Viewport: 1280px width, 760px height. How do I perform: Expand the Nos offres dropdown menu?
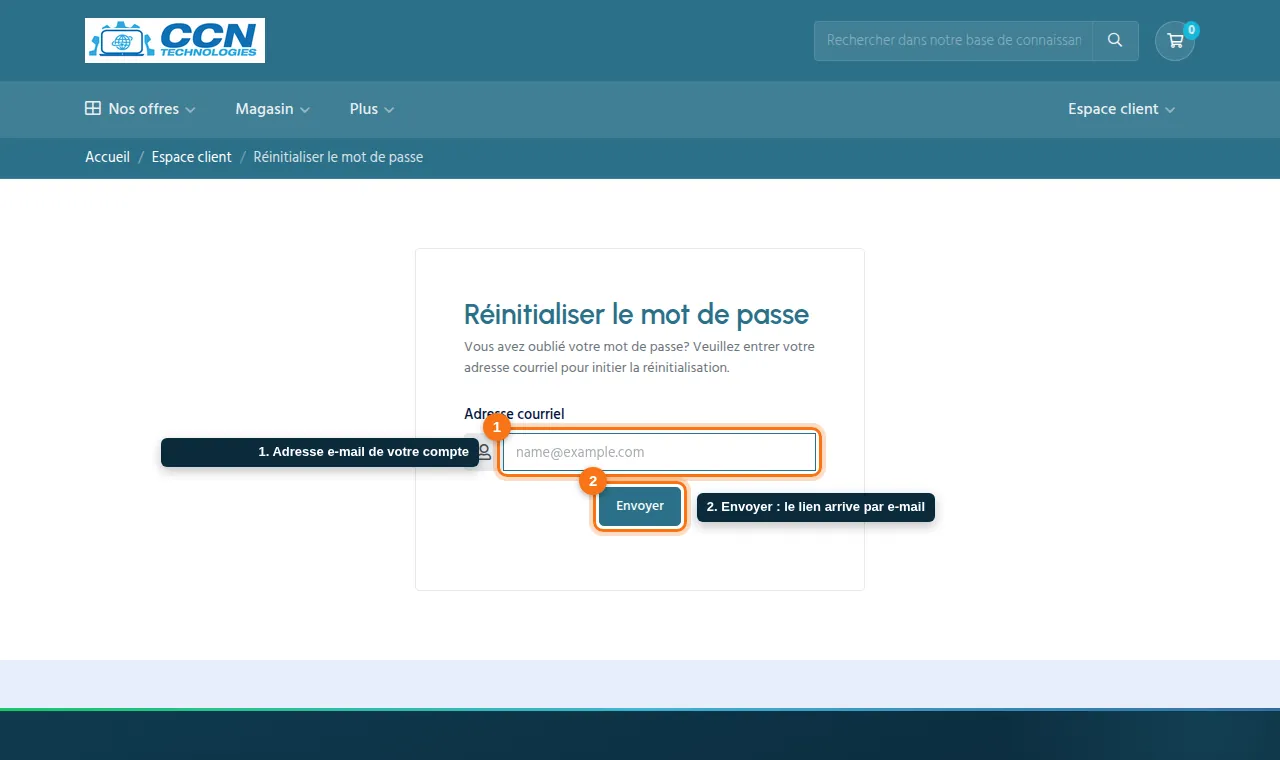coord(141,109)
